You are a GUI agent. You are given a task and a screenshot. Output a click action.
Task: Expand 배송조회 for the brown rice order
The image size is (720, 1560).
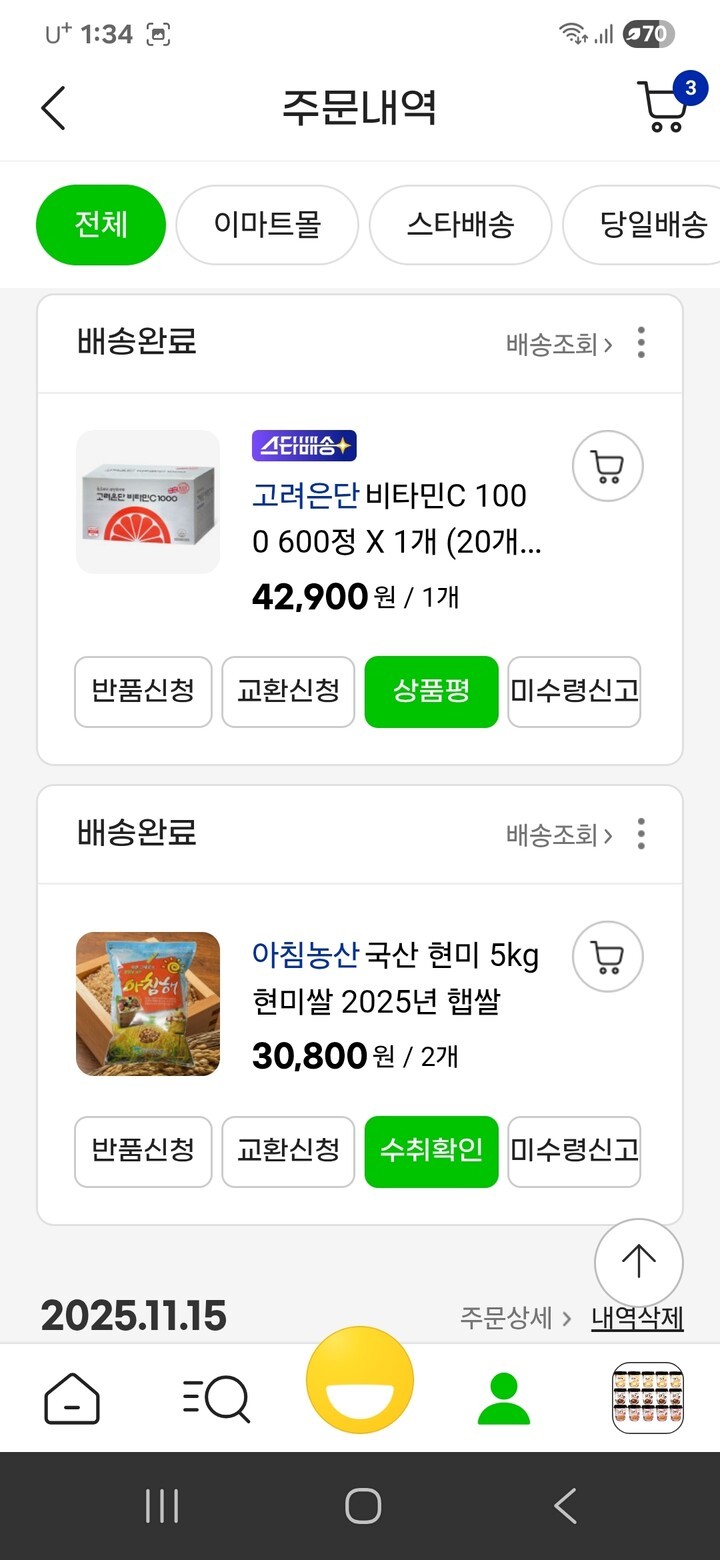(559, 835)
